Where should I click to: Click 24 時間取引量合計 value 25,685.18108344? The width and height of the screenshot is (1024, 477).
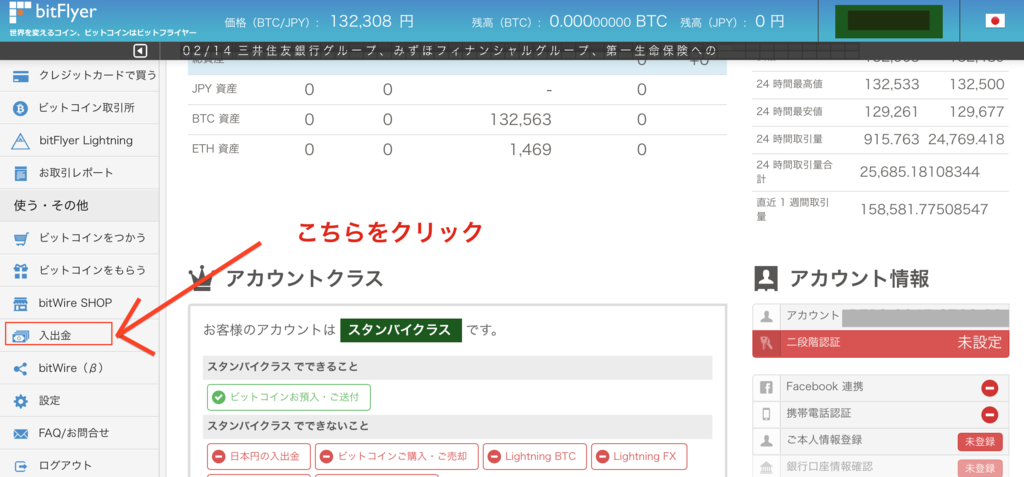(x=920, y=172)
